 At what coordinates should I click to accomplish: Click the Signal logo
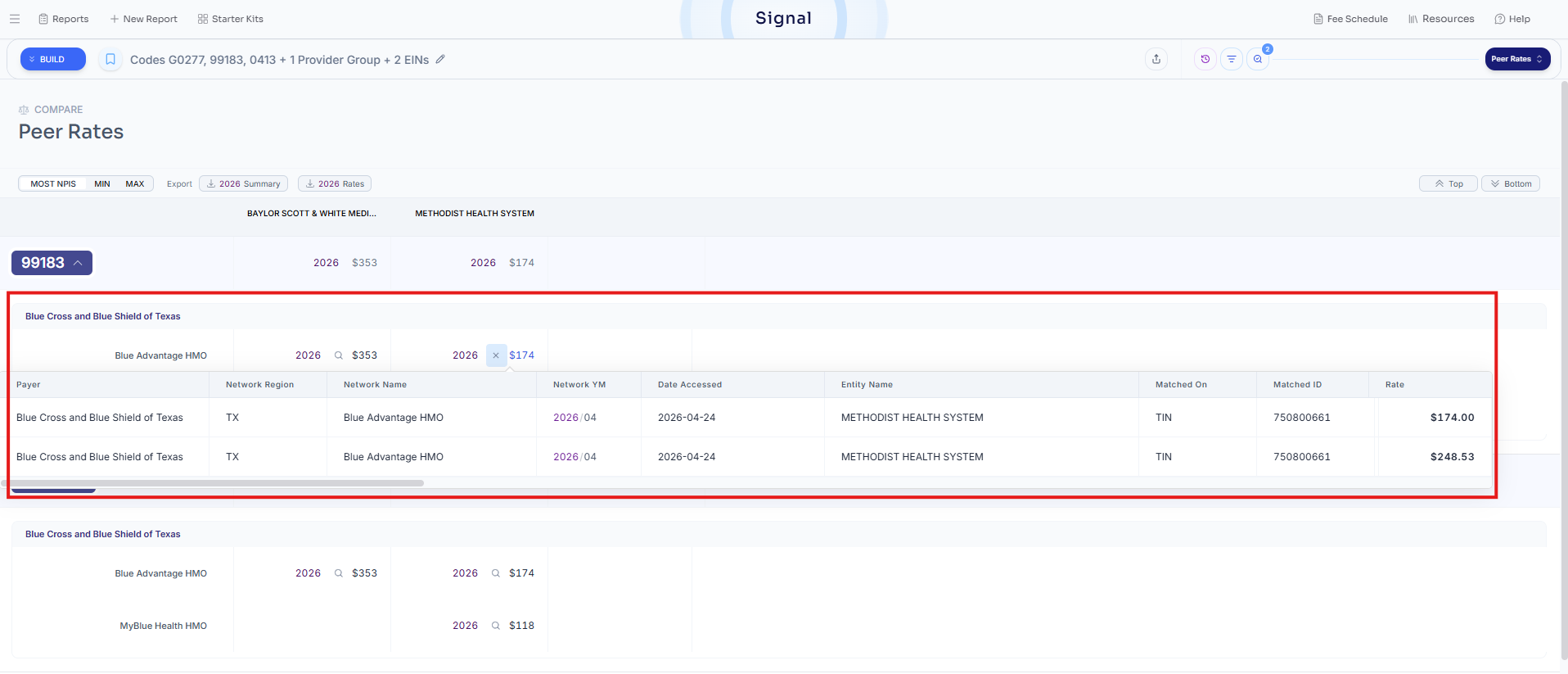[x=783, y=18]
